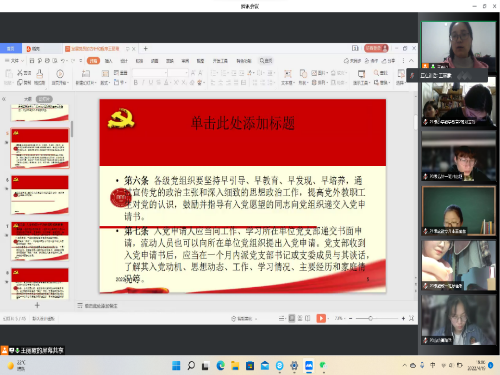Click the zoom slider handle in status bar
Screen dimensions: 500x375
pyautogui.click(x=370, y=318)
